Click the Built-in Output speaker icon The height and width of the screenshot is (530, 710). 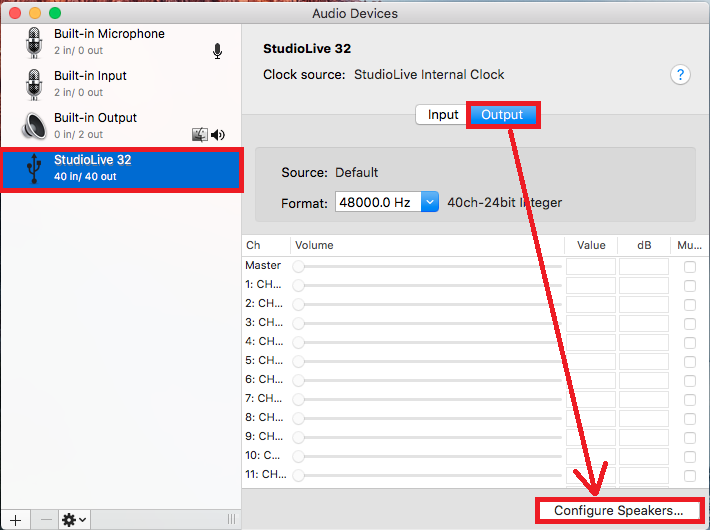34,125
